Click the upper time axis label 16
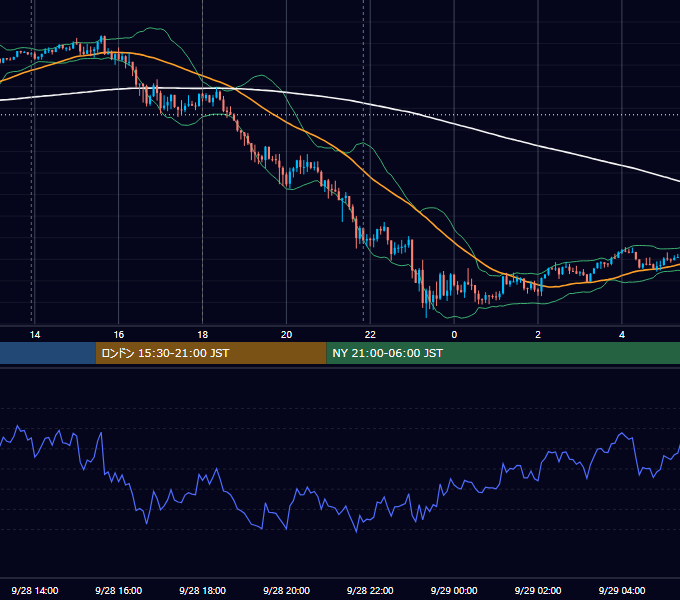The image size is (680, 600). 118,335
